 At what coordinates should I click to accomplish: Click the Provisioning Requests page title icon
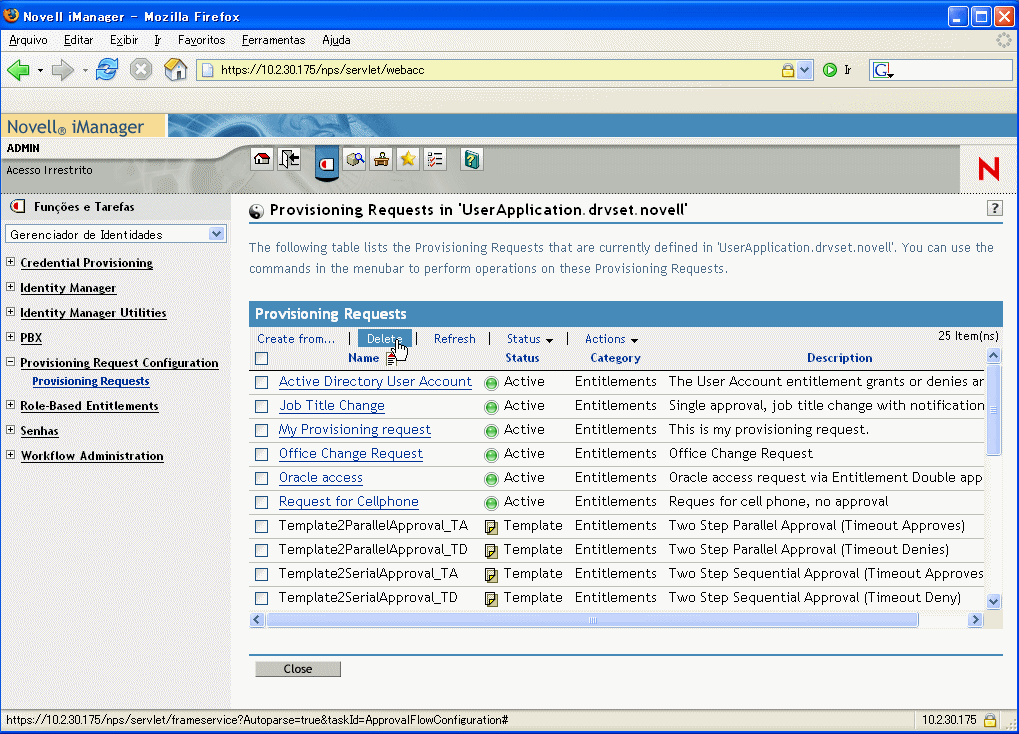pyautogui.click(x=257, y=211)
